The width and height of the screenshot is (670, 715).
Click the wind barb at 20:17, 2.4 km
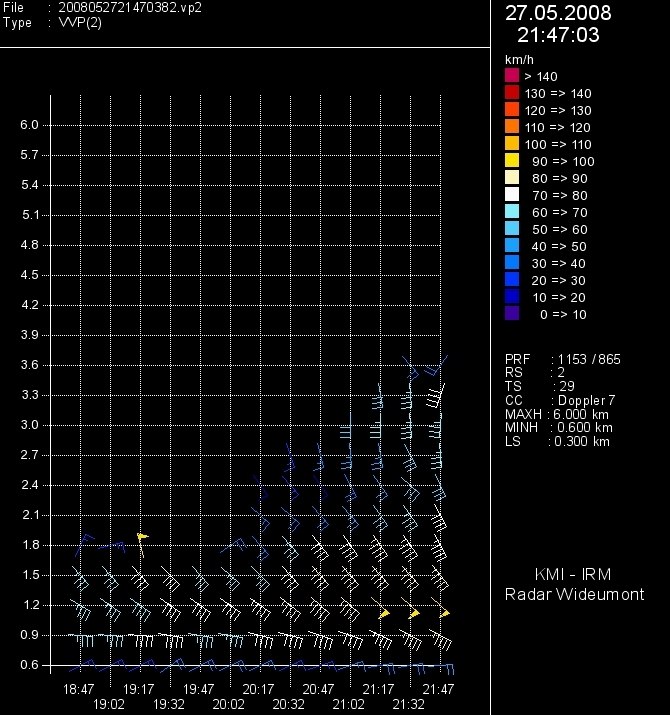coord(261,488)
